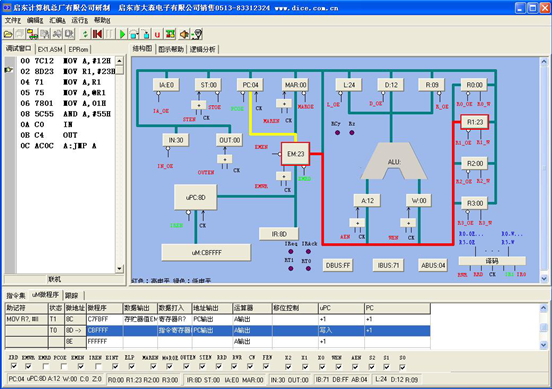The height and width of the screenshot is (389, 552).
Task: Toggle the PCOE checkbox
Action: (63, 366)
